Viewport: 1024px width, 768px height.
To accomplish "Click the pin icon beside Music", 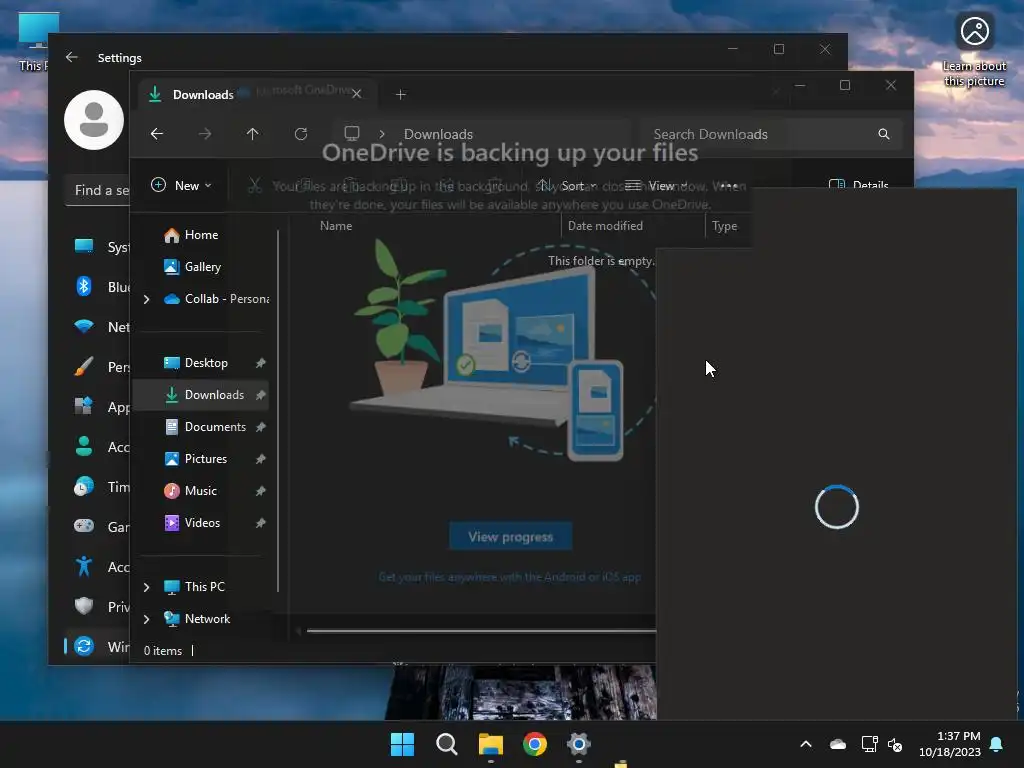I will click(261, 490).
